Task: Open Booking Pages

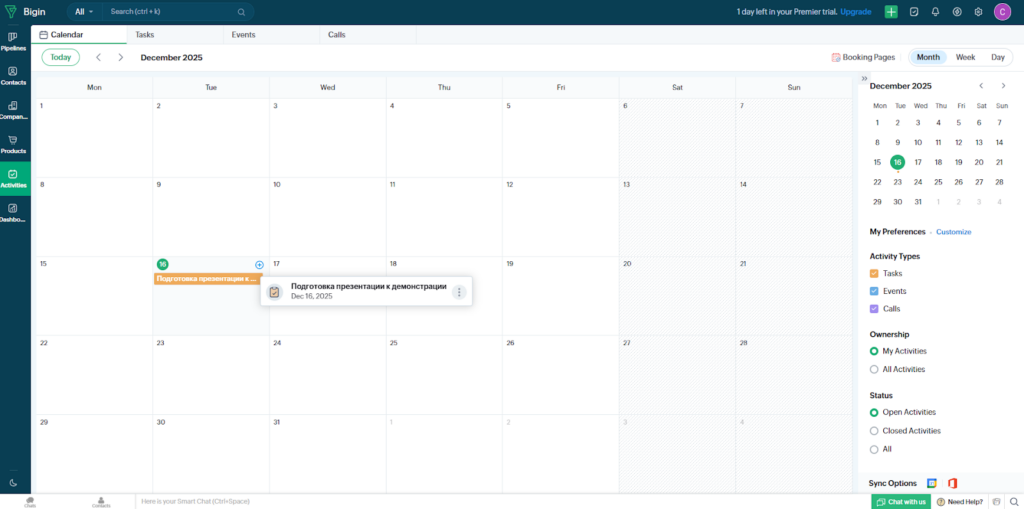Action: [863, 57]
